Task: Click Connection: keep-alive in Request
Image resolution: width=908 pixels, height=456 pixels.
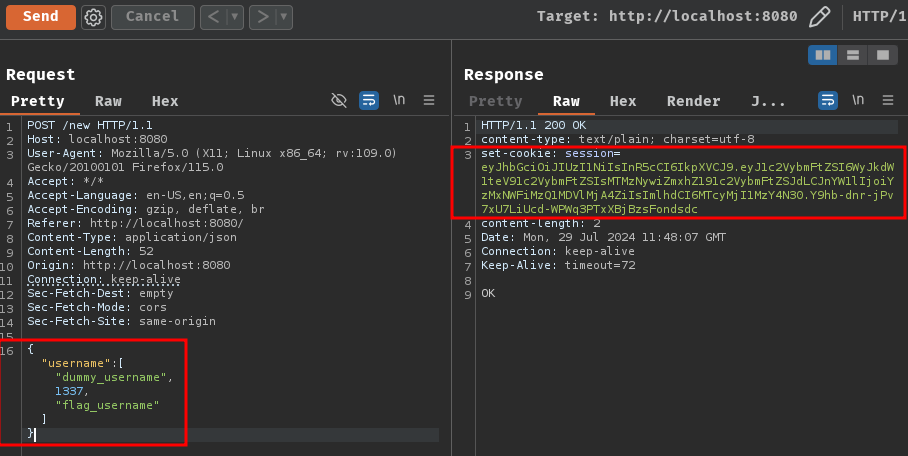Action: (x=104, y=279)
